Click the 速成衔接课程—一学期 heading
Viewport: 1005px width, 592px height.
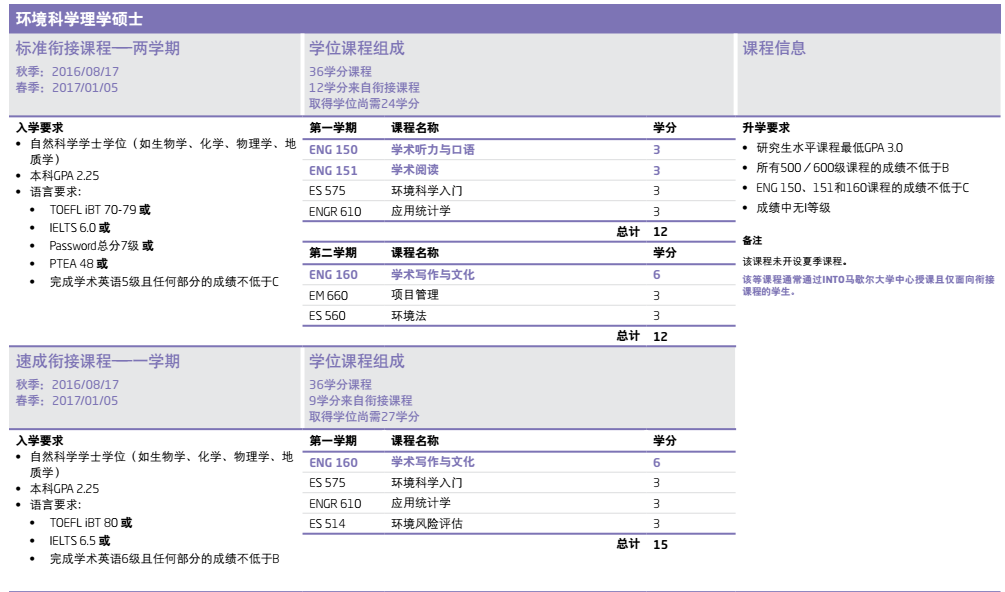pos(98,361)
